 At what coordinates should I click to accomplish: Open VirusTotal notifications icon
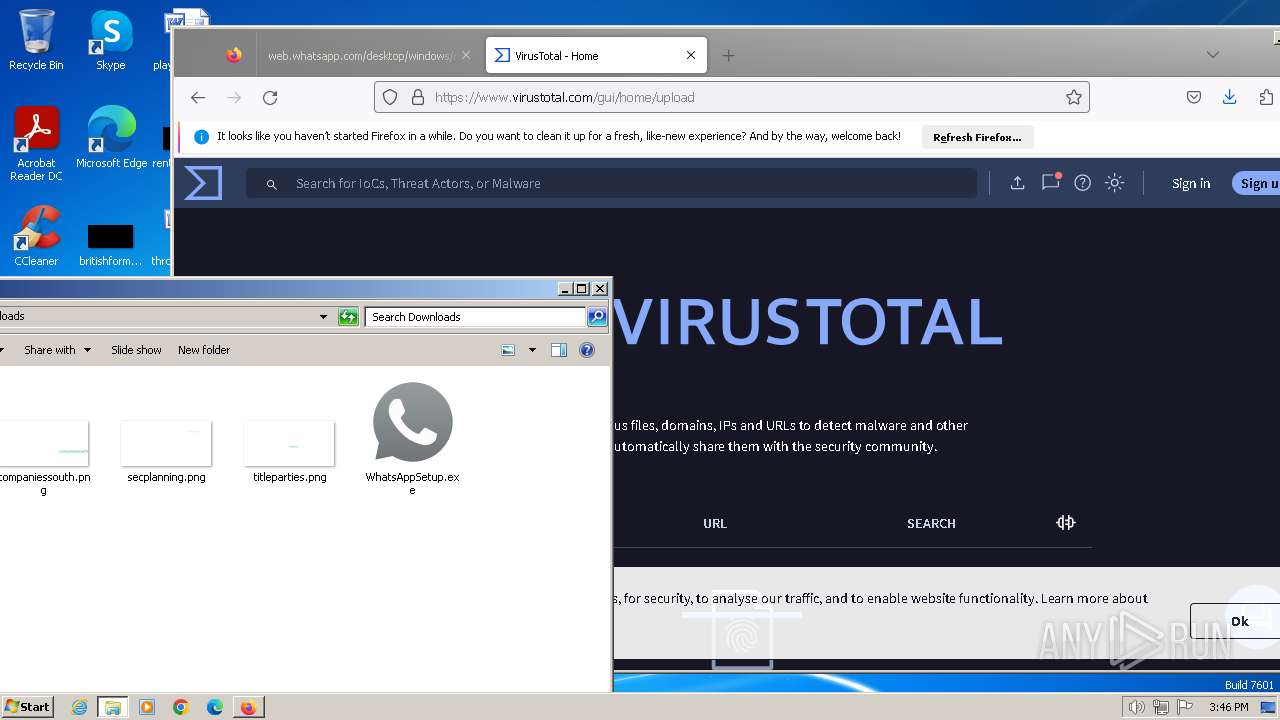pos(1050,182)
